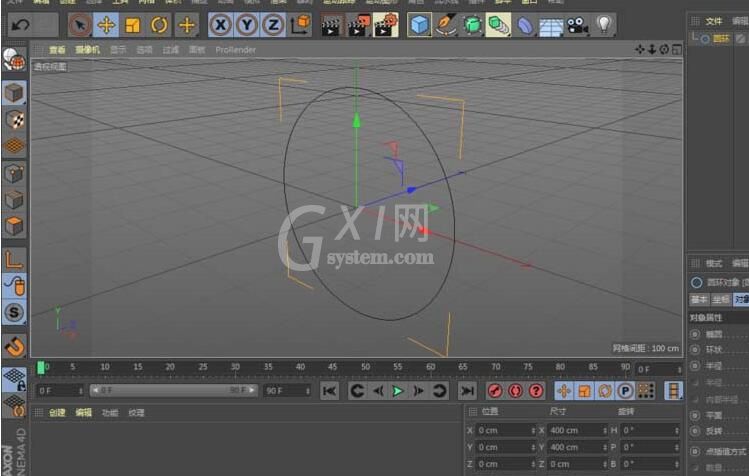Click the recent tool plus icon
Image resolution: width=749 pixels, height=476 pixels.
[x=186, y=25]
